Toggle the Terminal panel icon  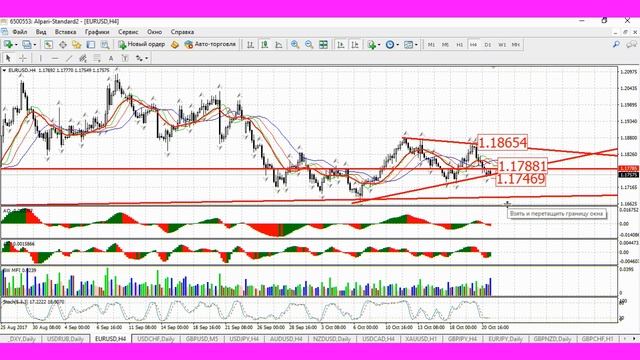pyautogui.click(x=91, y=44)
